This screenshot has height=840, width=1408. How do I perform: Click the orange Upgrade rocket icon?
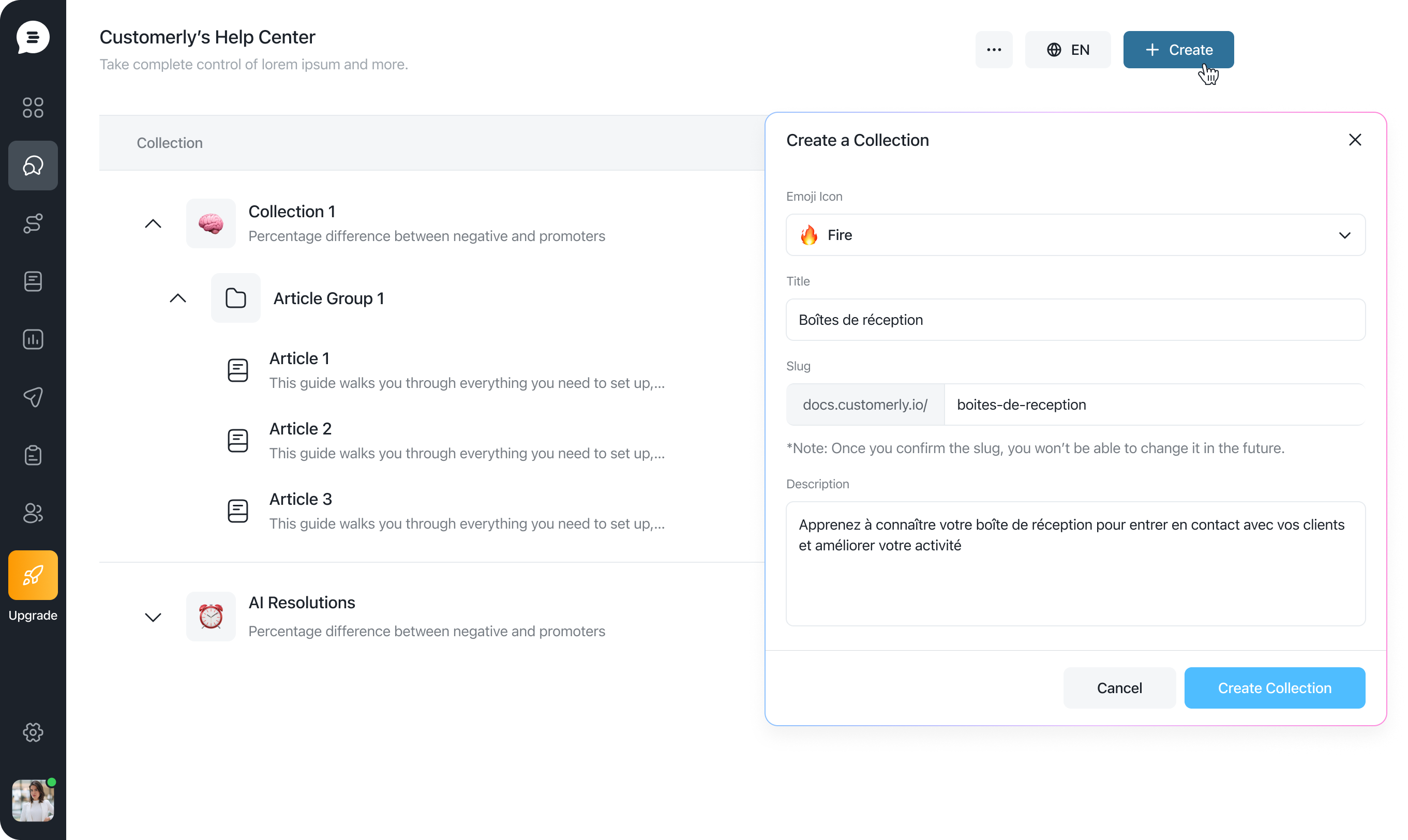pyautogui.click(x=33, y=575)
